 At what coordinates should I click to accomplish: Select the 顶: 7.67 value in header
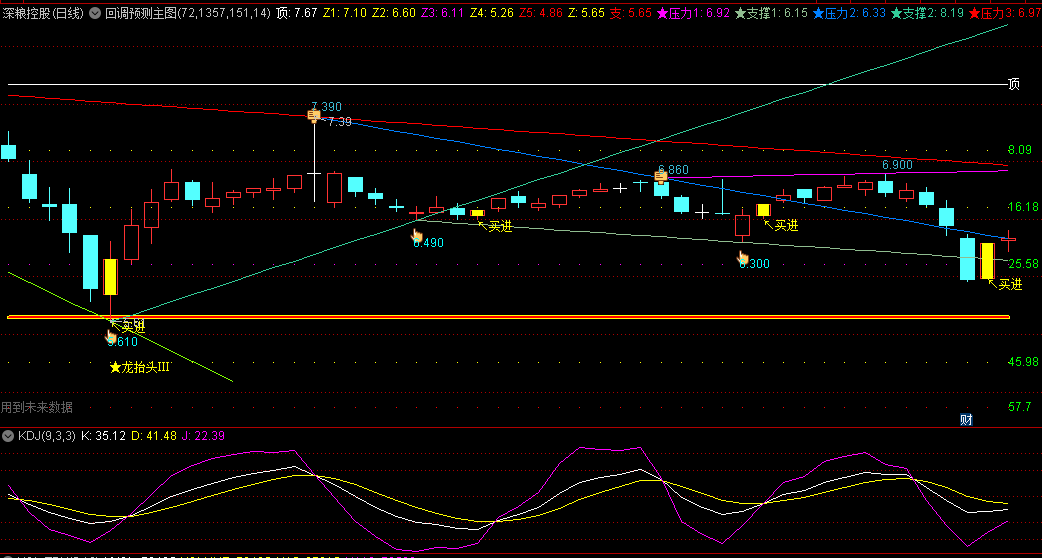(296, 12)
